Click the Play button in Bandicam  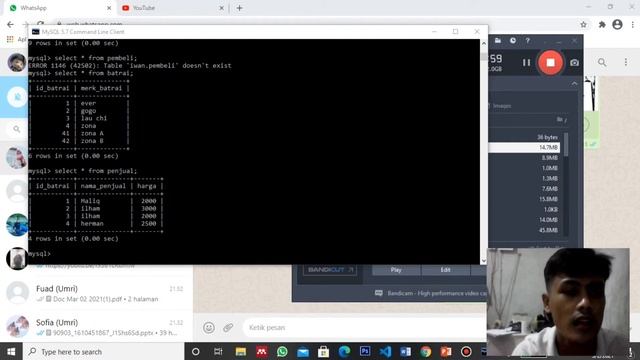click(396, 270)
